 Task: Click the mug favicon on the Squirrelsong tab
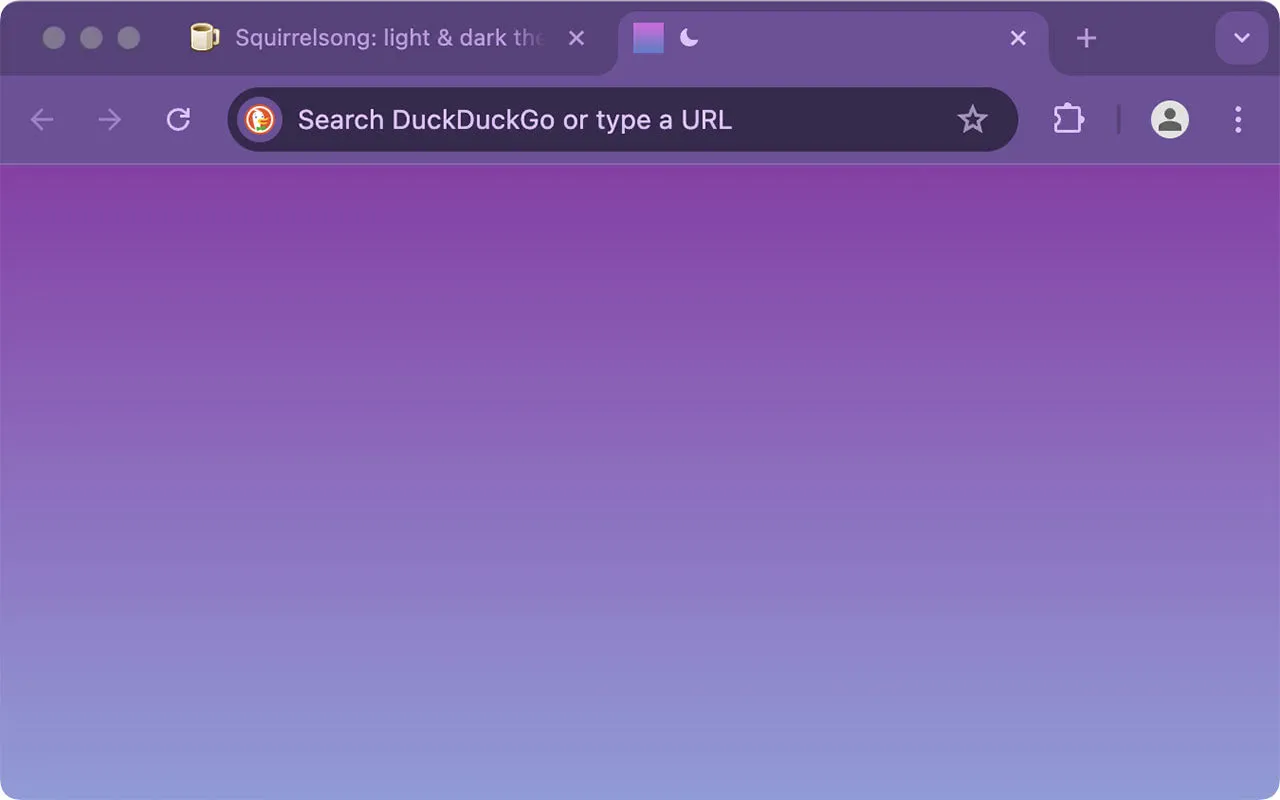click(205, 38)
